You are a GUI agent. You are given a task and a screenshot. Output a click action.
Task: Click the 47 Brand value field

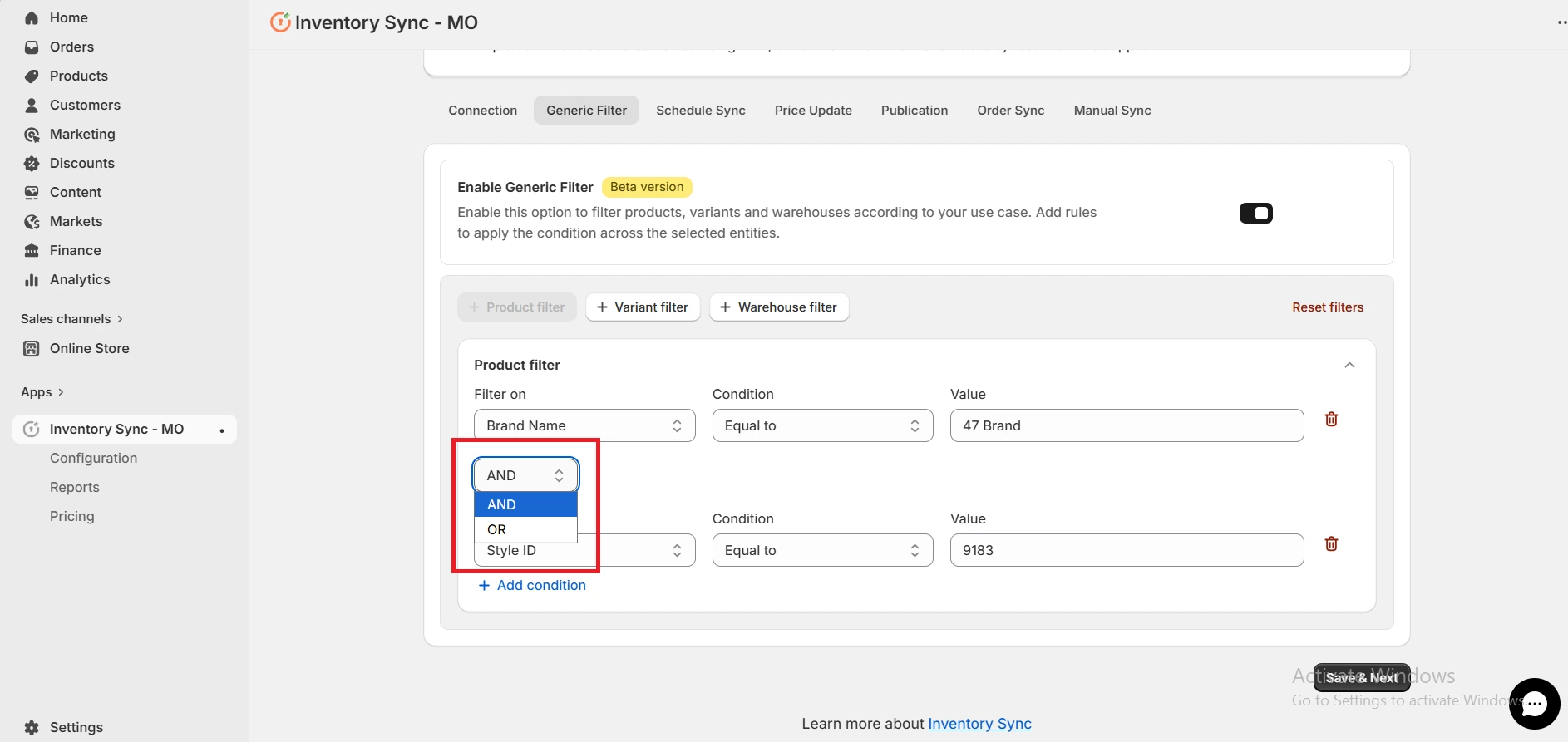click(1127, 425)
